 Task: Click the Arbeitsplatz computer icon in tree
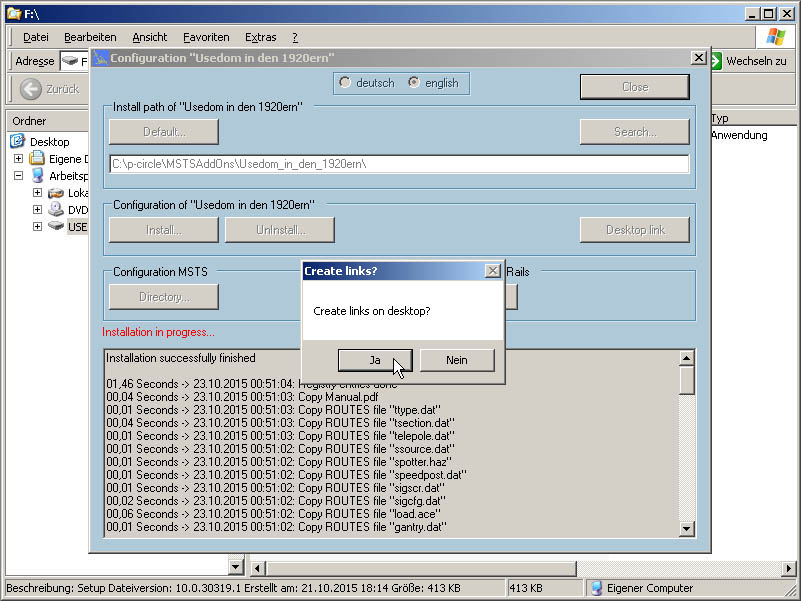37,176
